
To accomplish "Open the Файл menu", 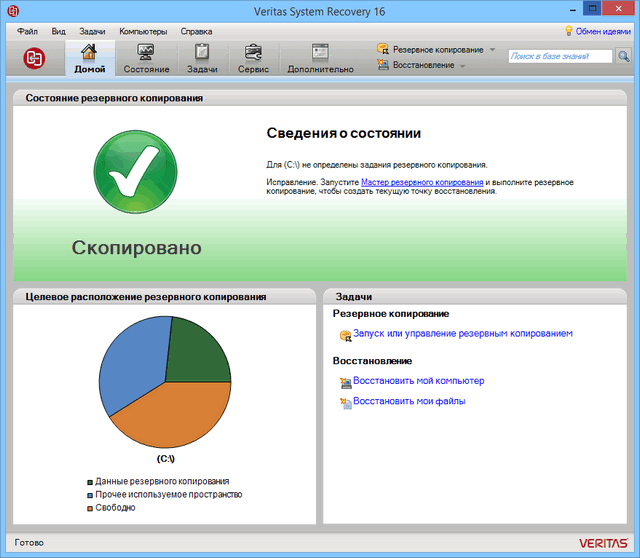I will (27, 31).
